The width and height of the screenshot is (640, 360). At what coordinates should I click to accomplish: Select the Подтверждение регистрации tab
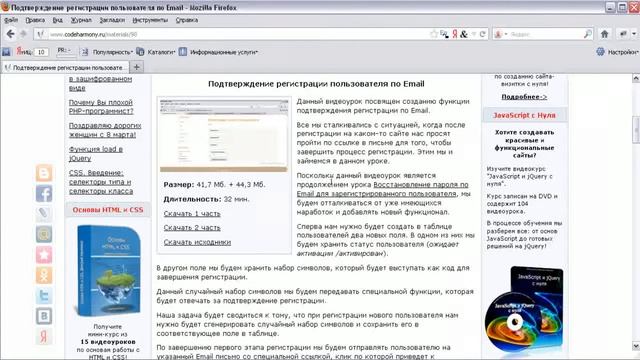pyautogui.click(x=65, y=67)
